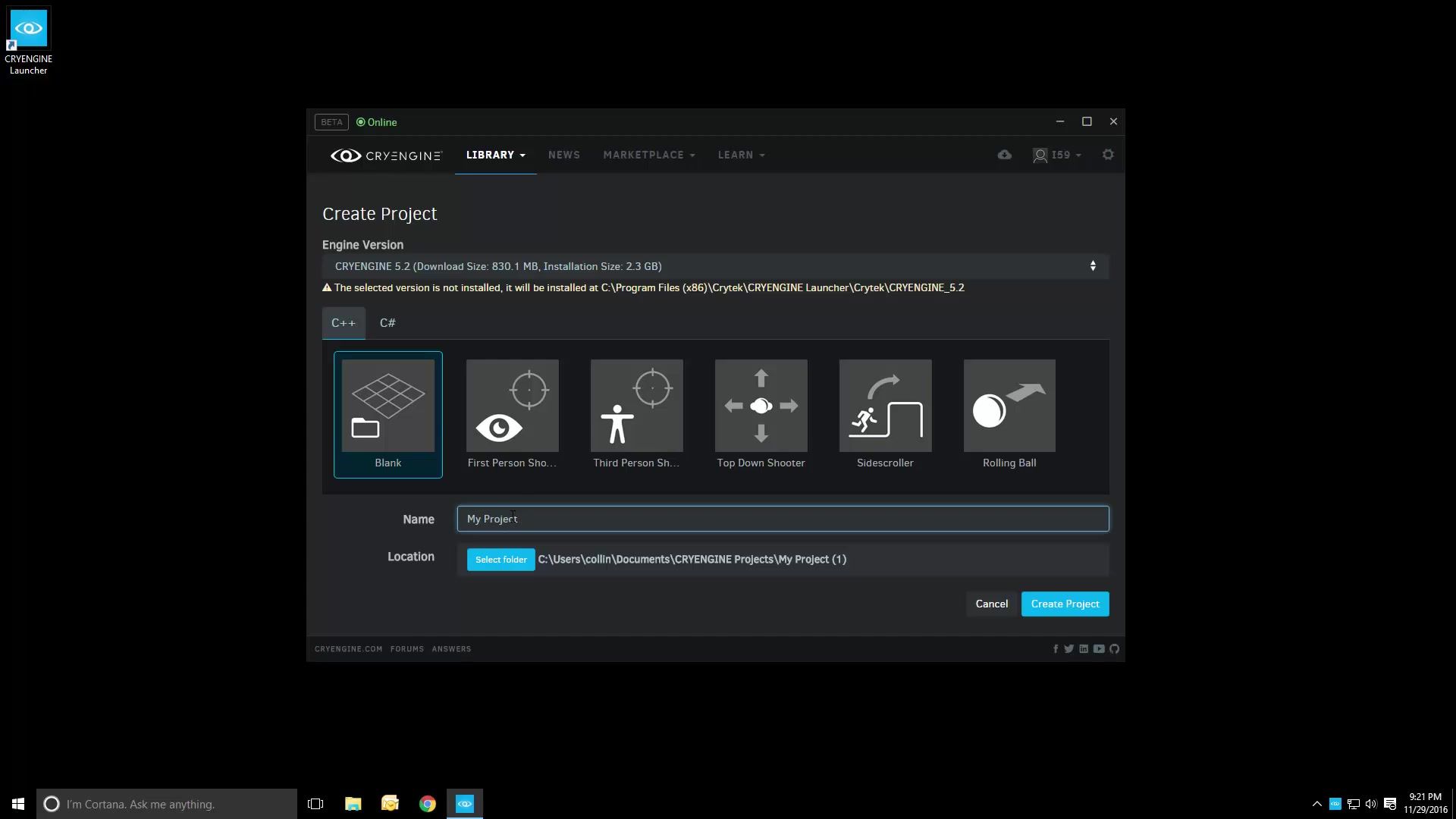The image size is (1456, 819).
Task: Click the CRYENGINE Launcher taskbar icon
Action: click(465, 804)
